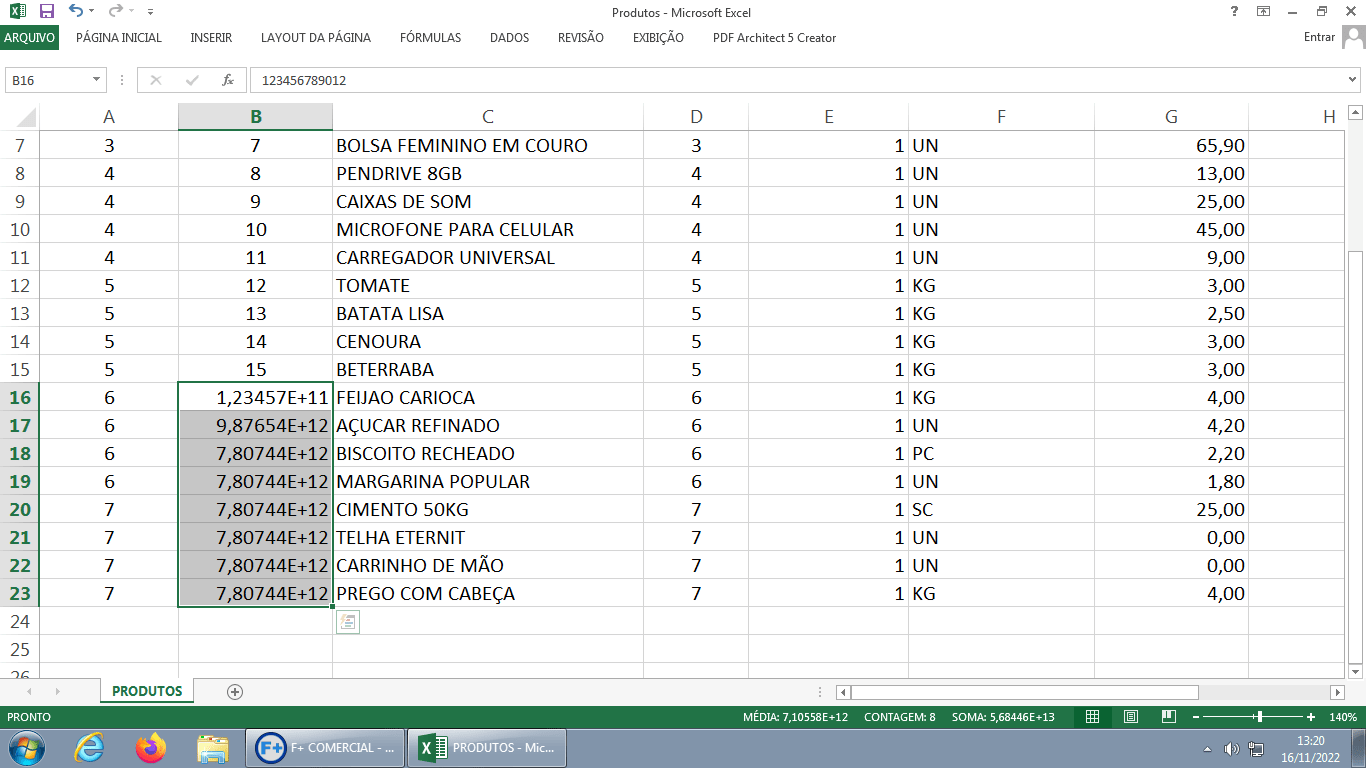Select the PENDRIVE 8GB cell
Viewport: 1366px width, 768px height.
tap(488, 173)
